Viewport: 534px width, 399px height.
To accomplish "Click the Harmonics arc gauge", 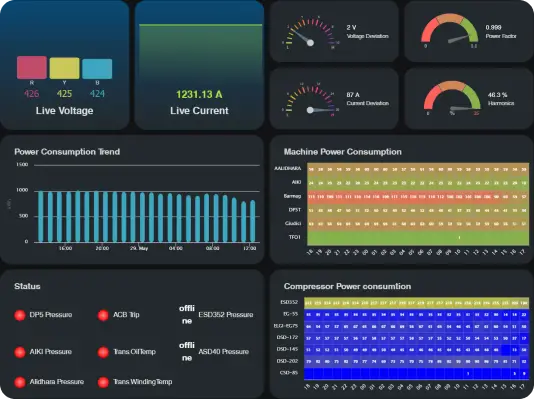I will coord(452,98).
